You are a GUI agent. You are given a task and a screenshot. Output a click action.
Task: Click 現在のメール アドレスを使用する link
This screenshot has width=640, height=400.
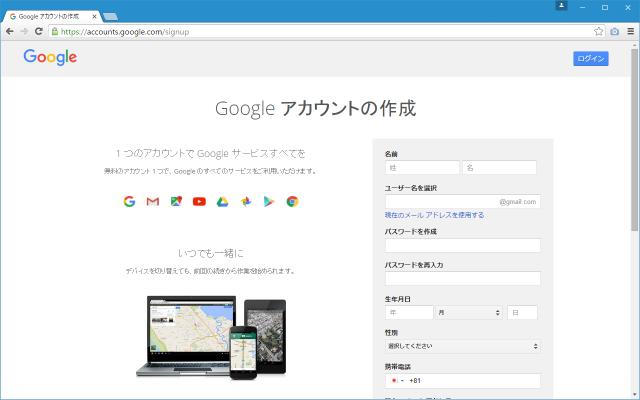pyautogui.click(x=434, y=215)
